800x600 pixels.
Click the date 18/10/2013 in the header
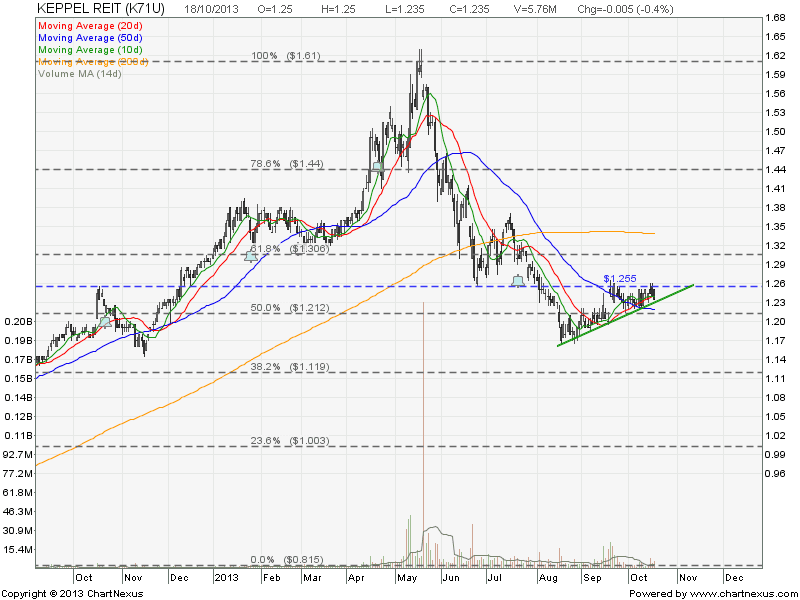[211, 9]
